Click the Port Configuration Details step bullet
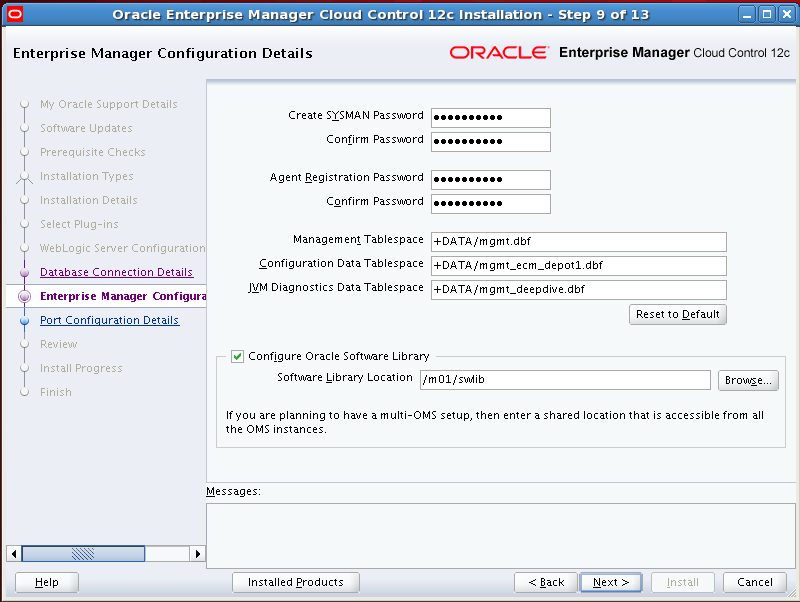 click(24, 320)
